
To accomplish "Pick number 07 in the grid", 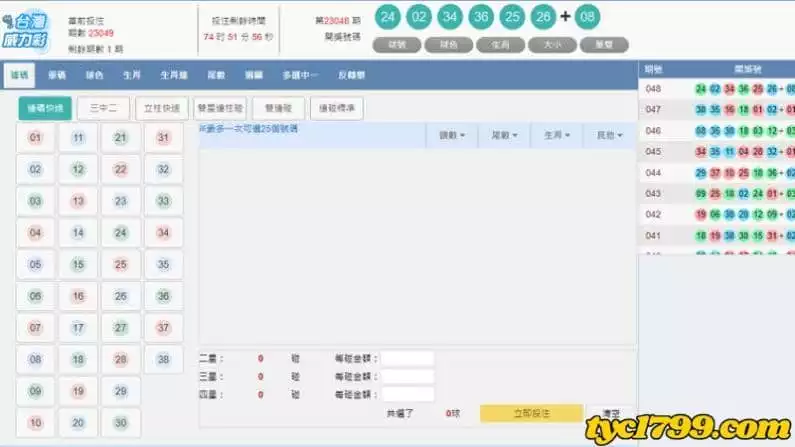I will (35, 328).
